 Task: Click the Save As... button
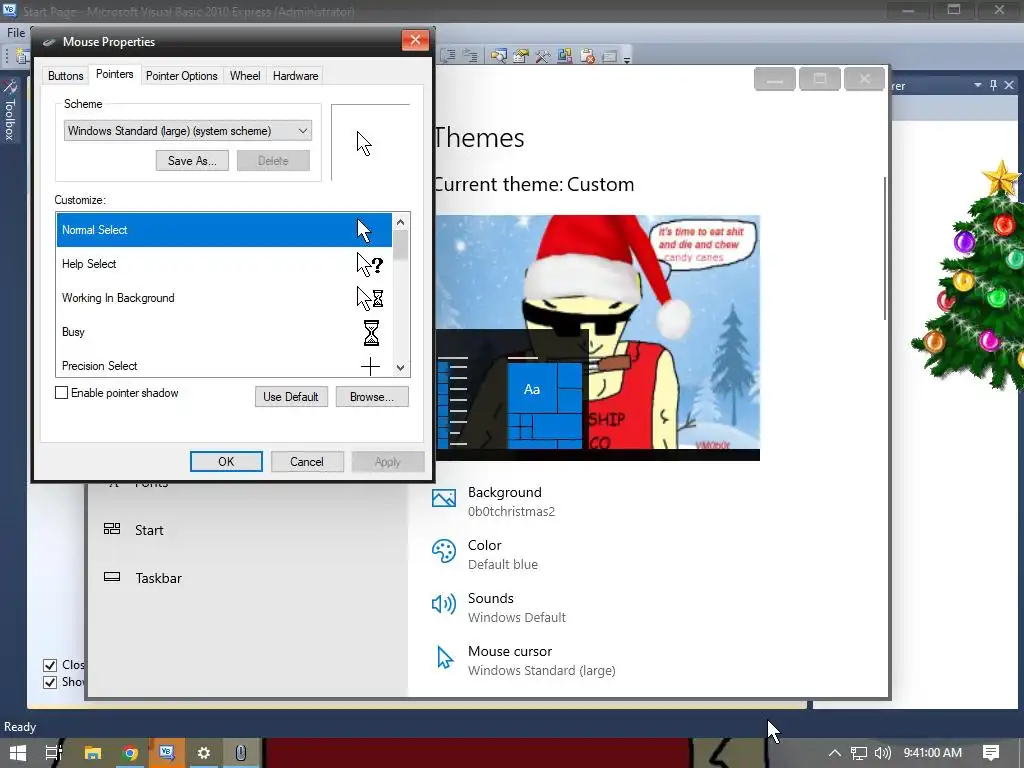[192, 161]
